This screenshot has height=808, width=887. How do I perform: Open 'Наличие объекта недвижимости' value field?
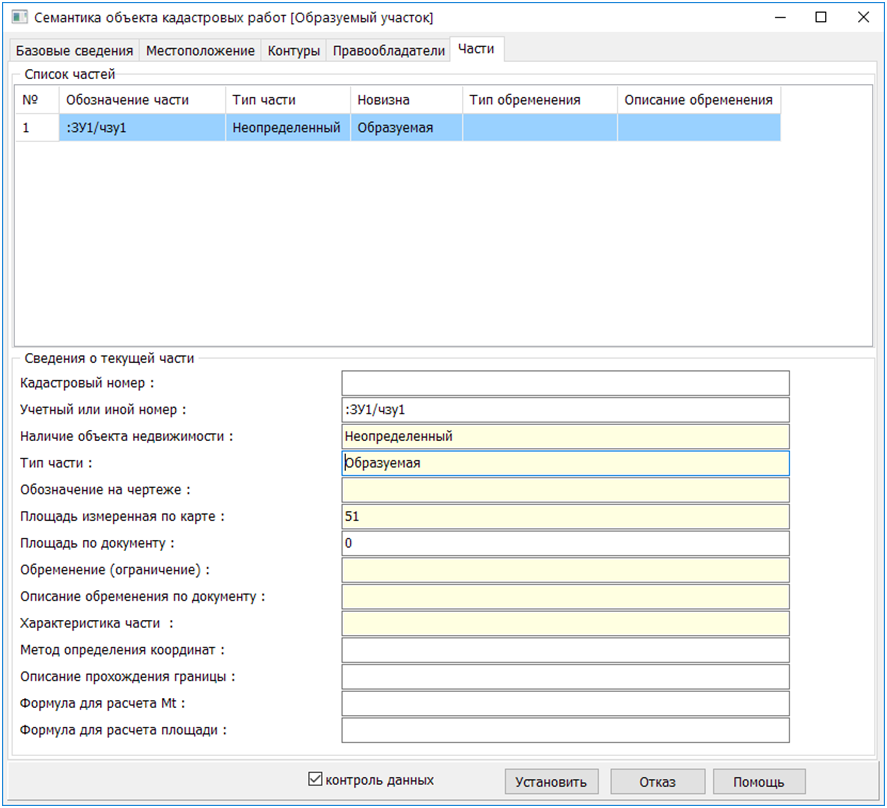click(565, 437)
